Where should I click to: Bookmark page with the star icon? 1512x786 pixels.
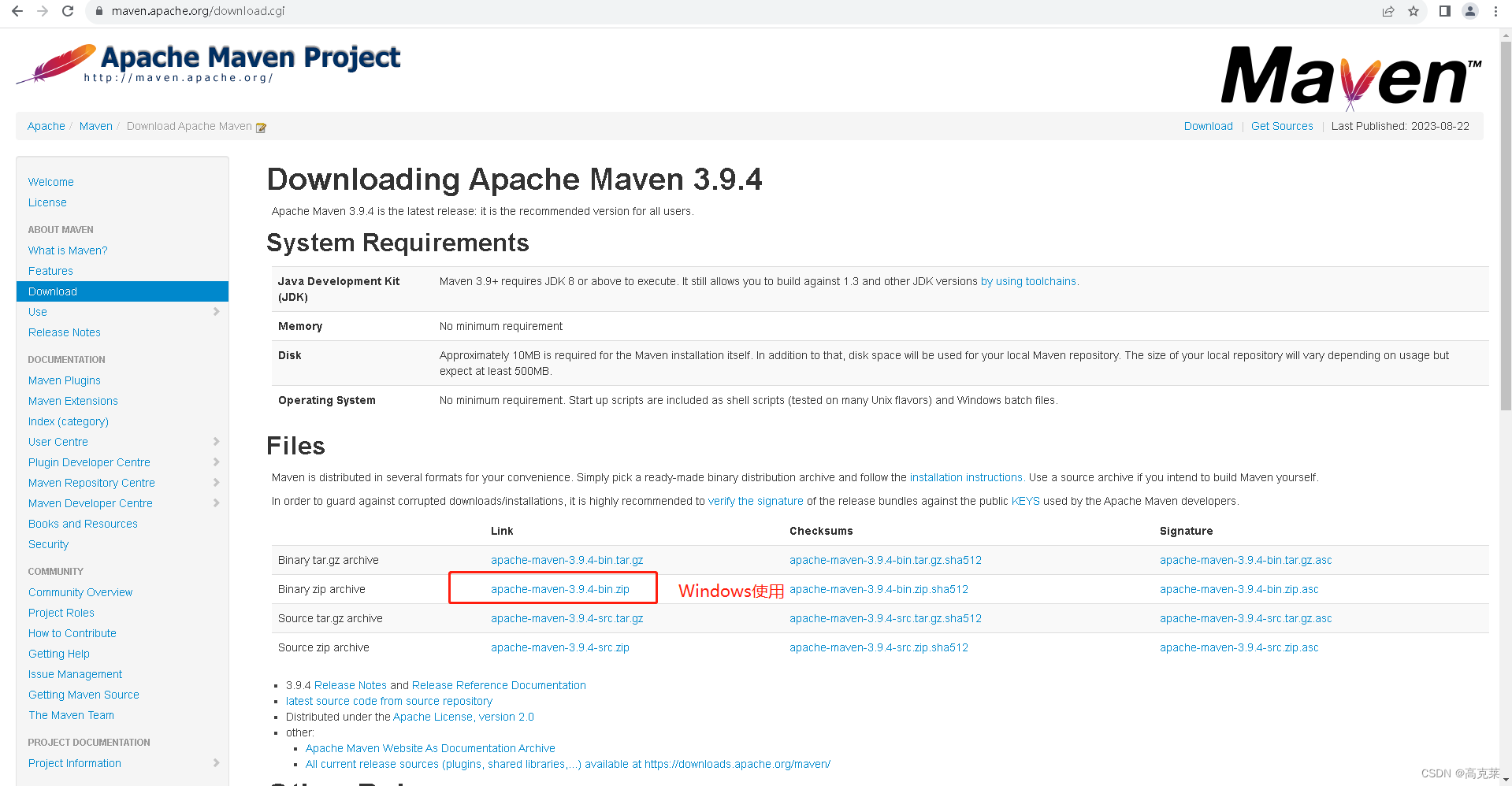pos(1414,11)
